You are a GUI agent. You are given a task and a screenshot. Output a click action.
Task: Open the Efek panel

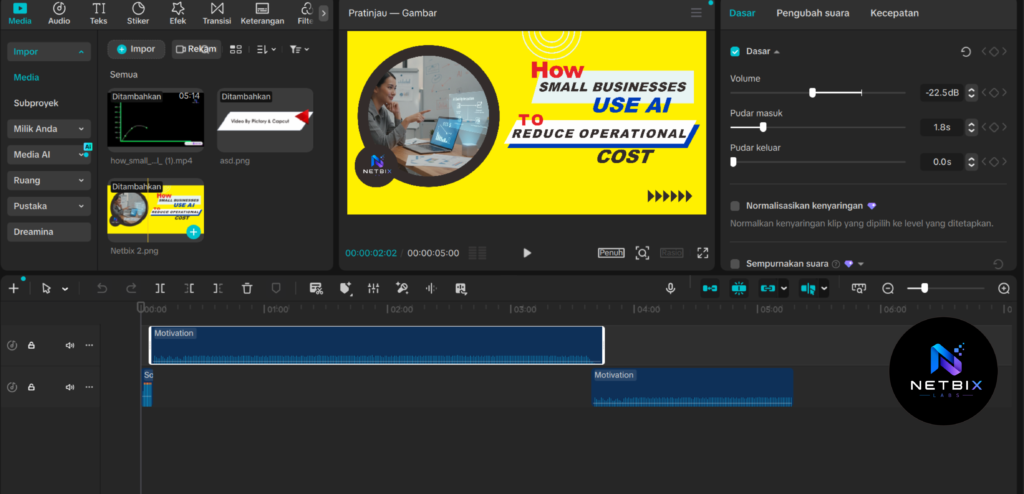pyautogui.click(x=177, y=13)
